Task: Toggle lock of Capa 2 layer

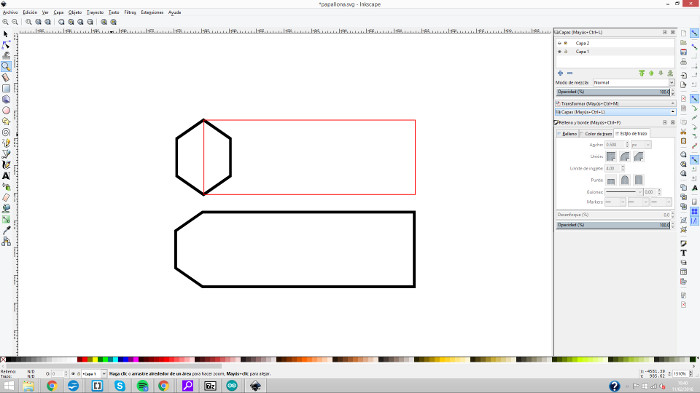Action: (x=566, y=43)
